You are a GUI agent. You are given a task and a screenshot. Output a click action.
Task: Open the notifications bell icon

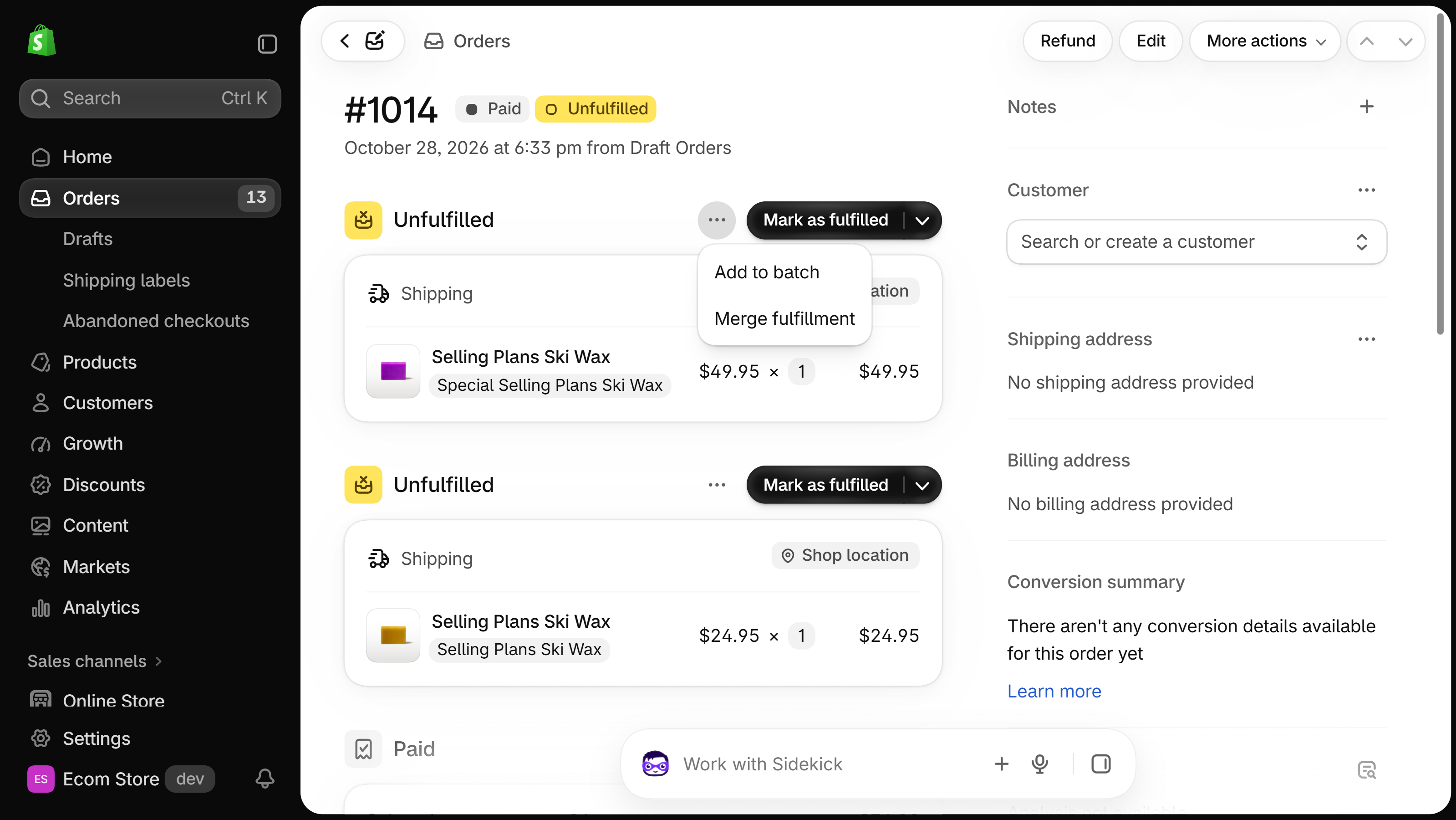265,779
